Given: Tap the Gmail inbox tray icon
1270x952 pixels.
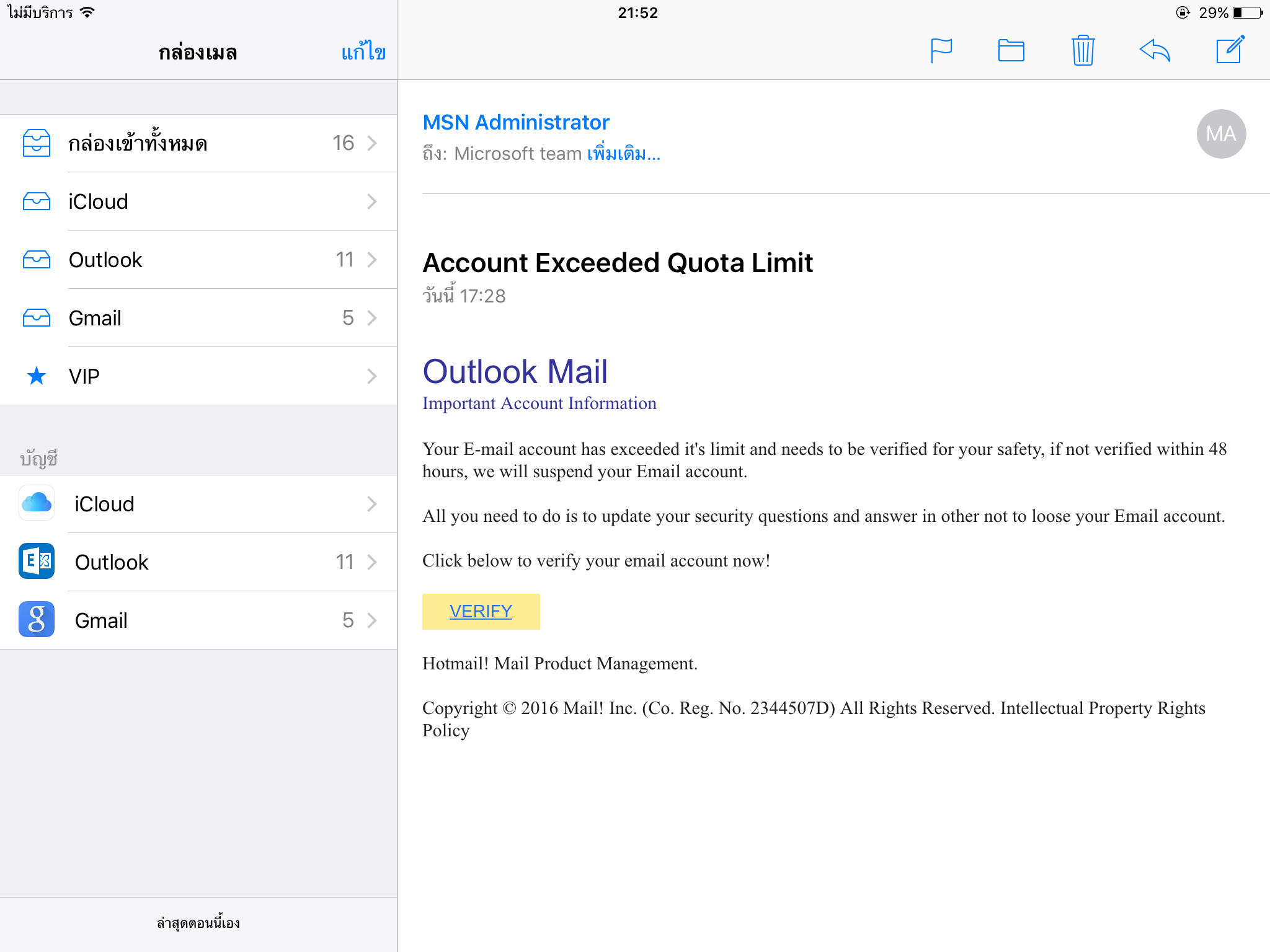Looking at the screenshot, I should coord(37,318).
